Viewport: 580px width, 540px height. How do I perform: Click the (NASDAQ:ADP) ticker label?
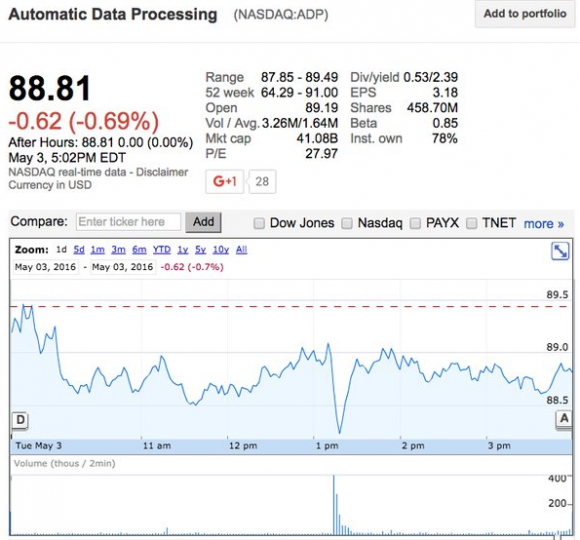281,15
